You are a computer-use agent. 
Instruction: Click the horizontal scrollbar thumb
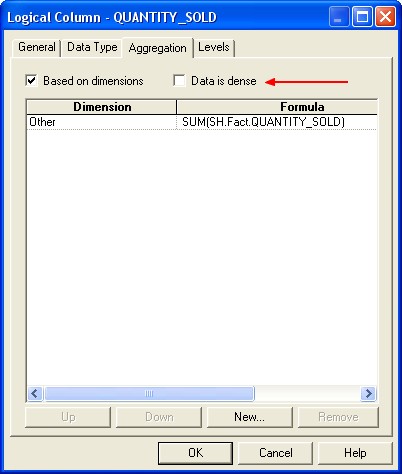(149, 394)
